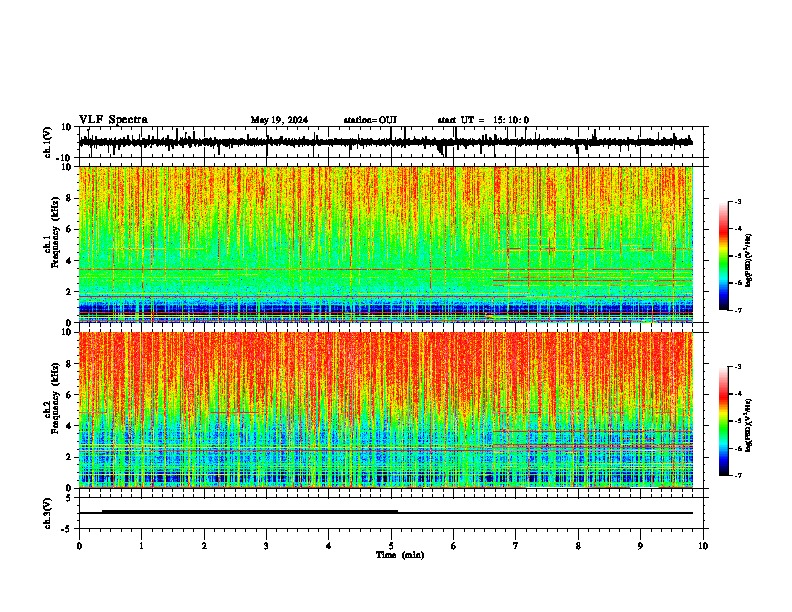792x612 pixels.
Task: Select the date label "May 19, 2024"
Action: coord(279,120)
